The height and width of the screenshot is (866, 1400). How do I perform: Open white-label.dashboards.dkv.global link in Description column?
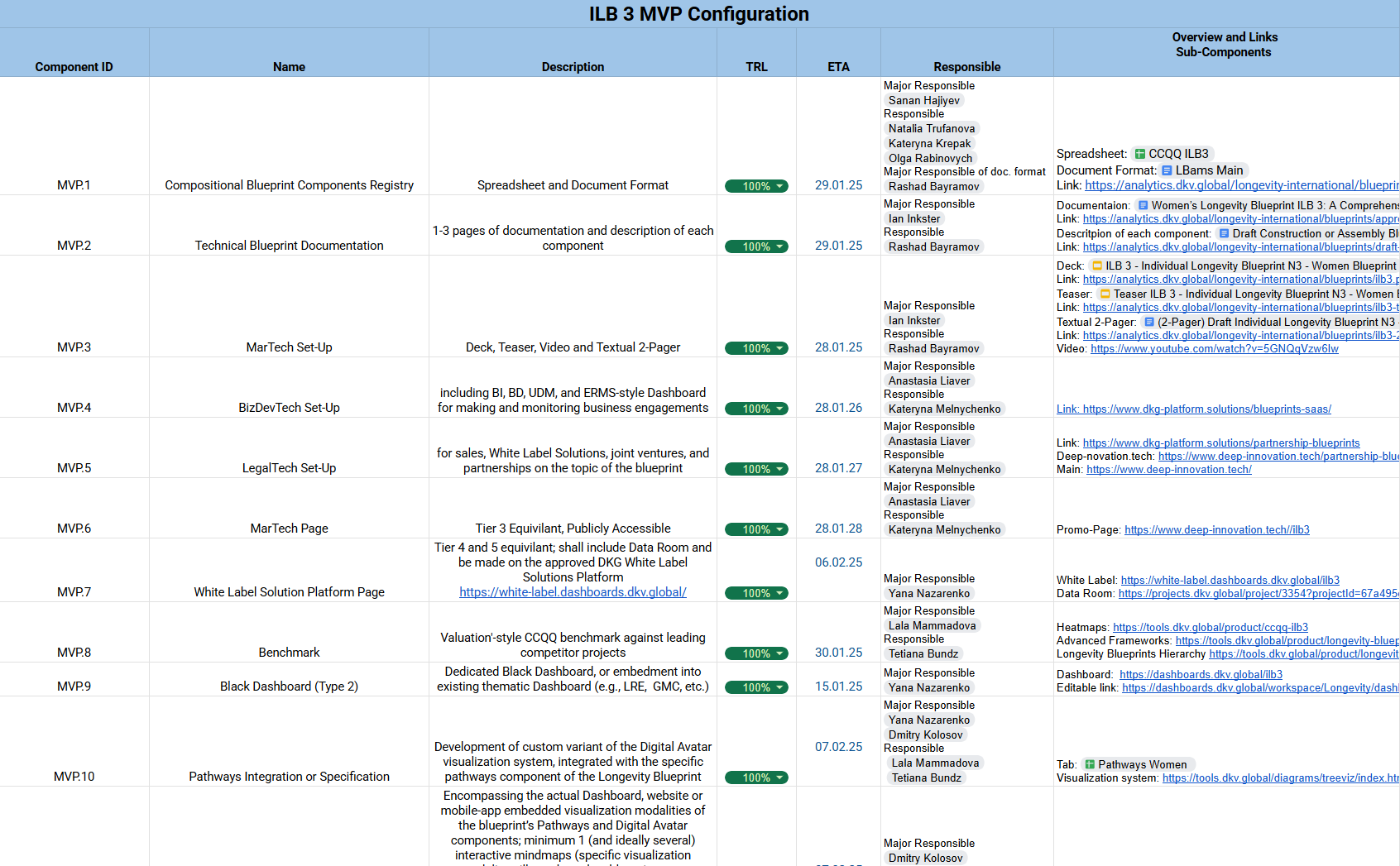point(573,592)
